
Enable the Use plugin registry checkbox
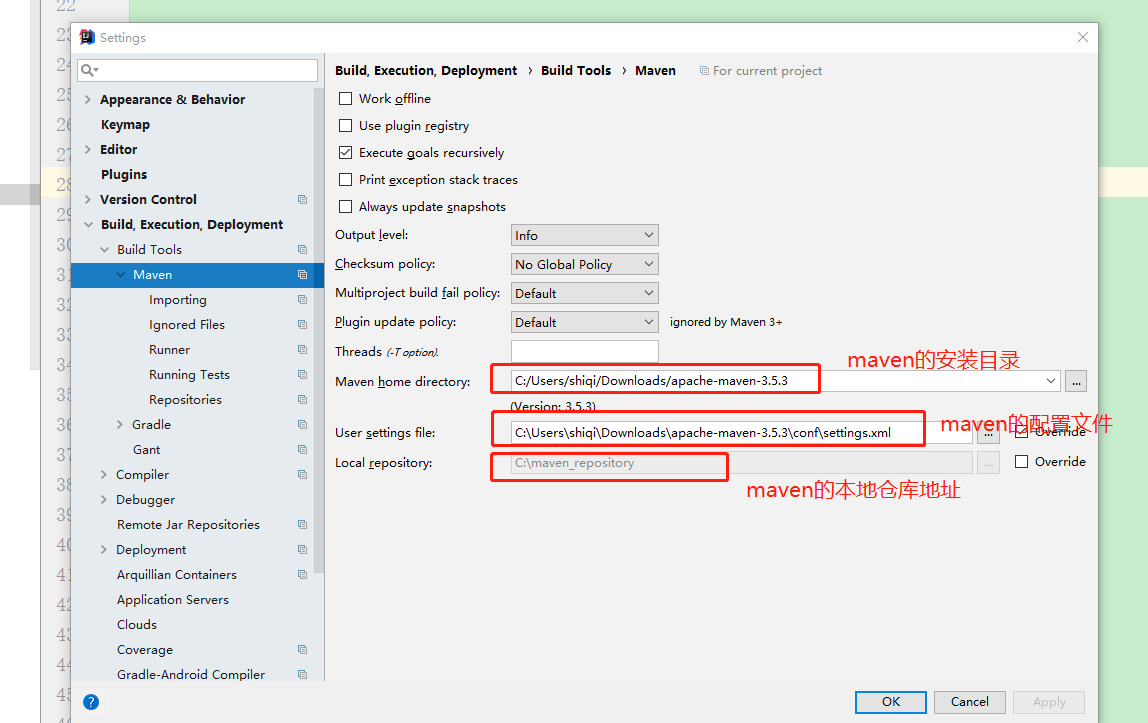click(x=346, y=126)
